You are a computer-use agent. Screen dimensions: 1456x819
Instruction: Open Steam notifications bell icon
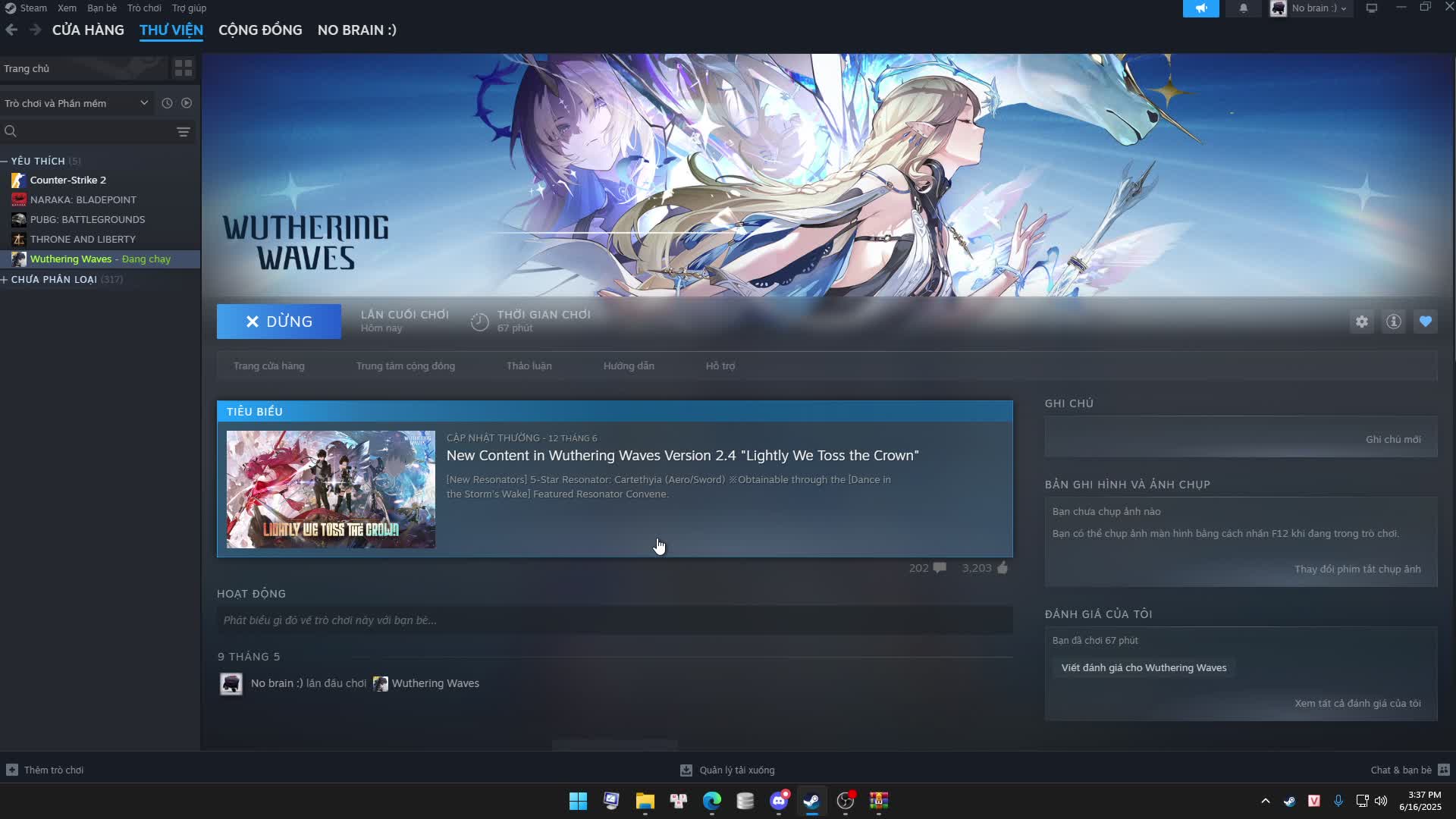tap(1243, 8)
